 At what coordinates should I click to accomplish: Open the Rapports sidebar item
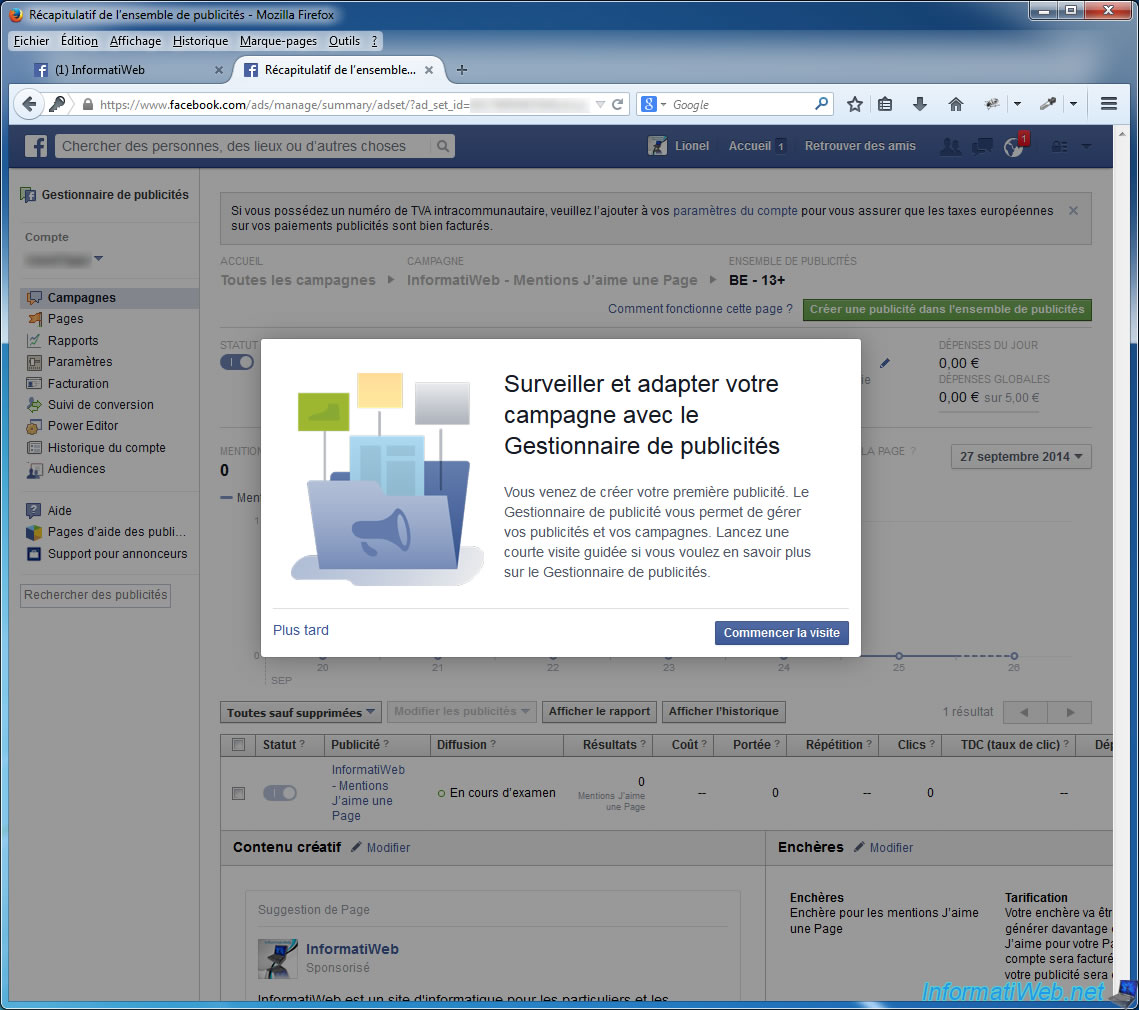point(73,340)
